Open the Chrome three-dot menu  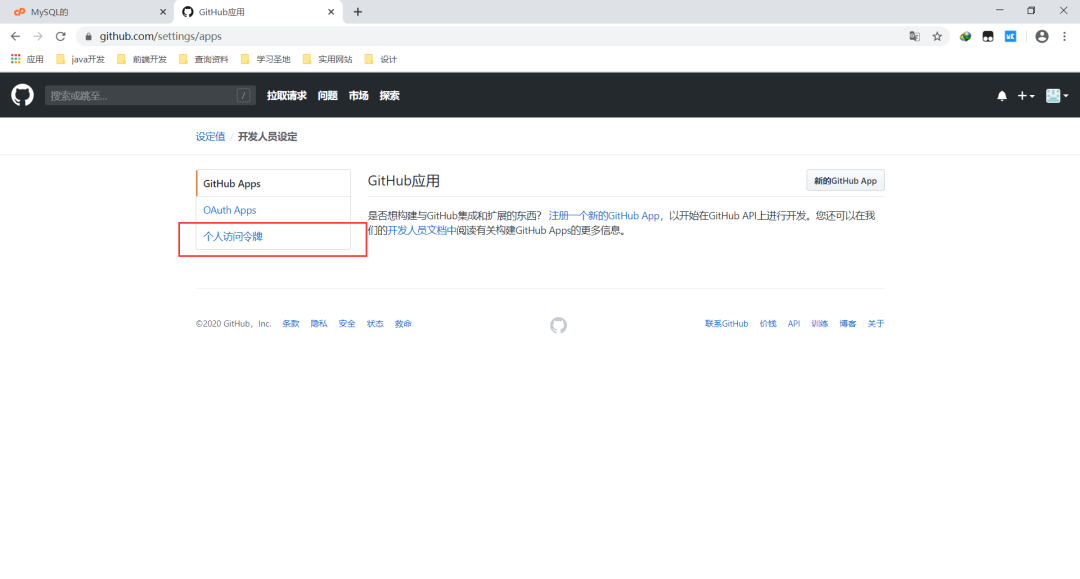pos(1064,36)
